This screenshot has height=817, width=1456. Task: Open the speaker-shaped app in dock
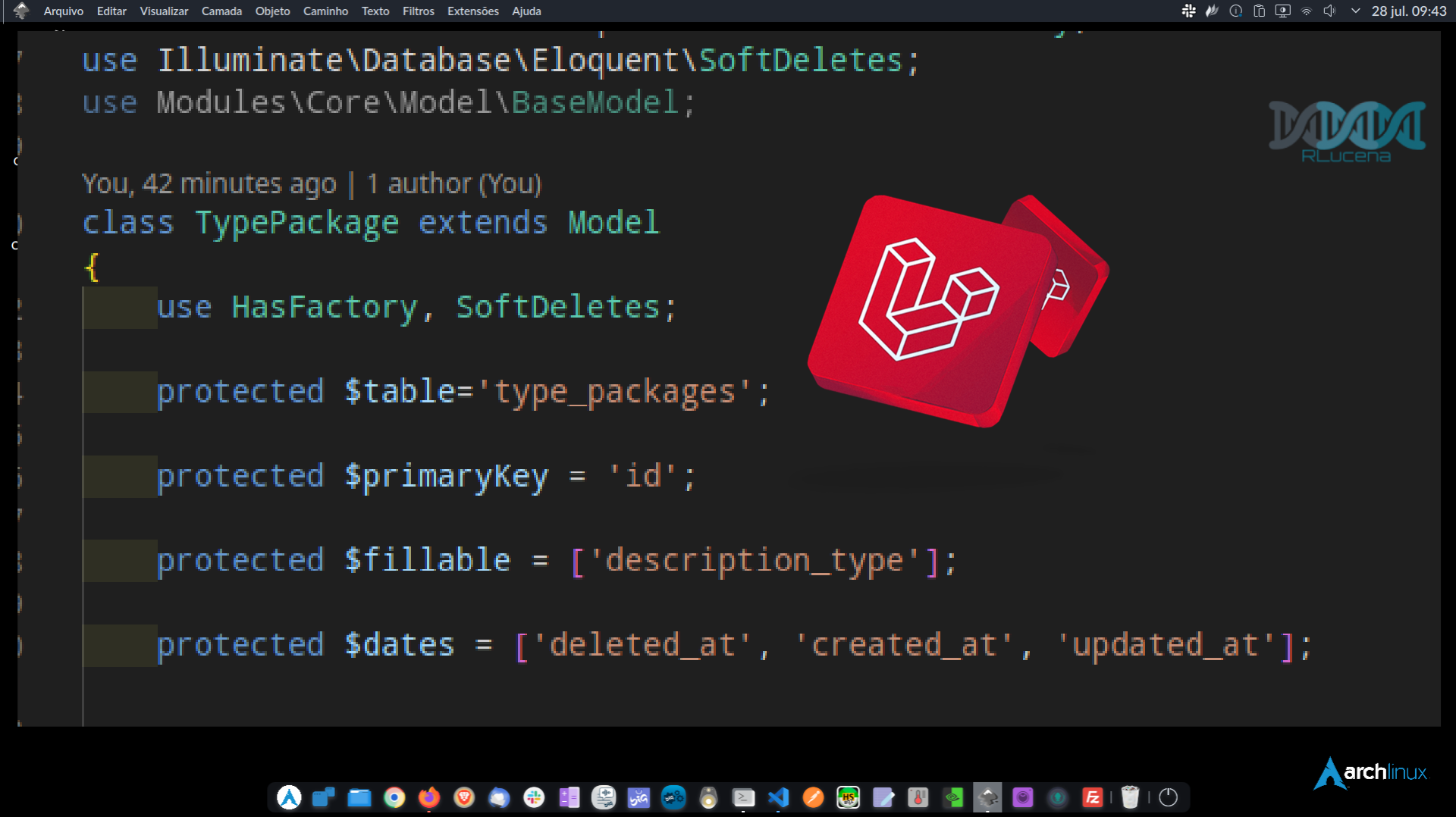pos(708,797)
